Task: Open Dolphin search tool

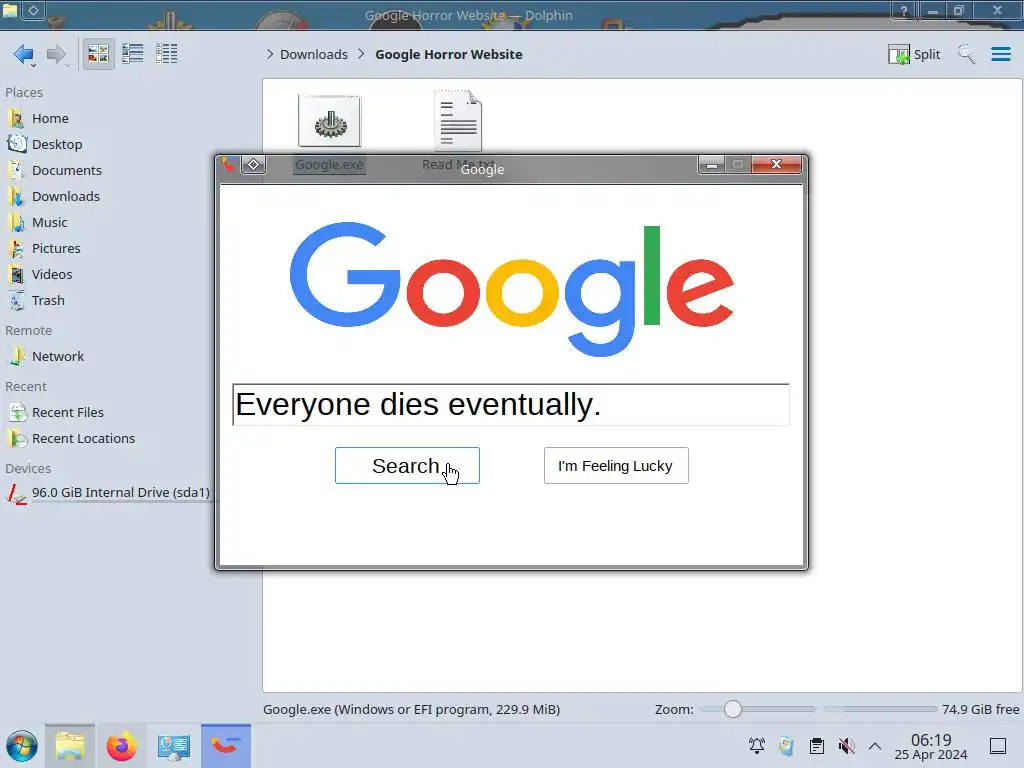Action: pos(966,54)
